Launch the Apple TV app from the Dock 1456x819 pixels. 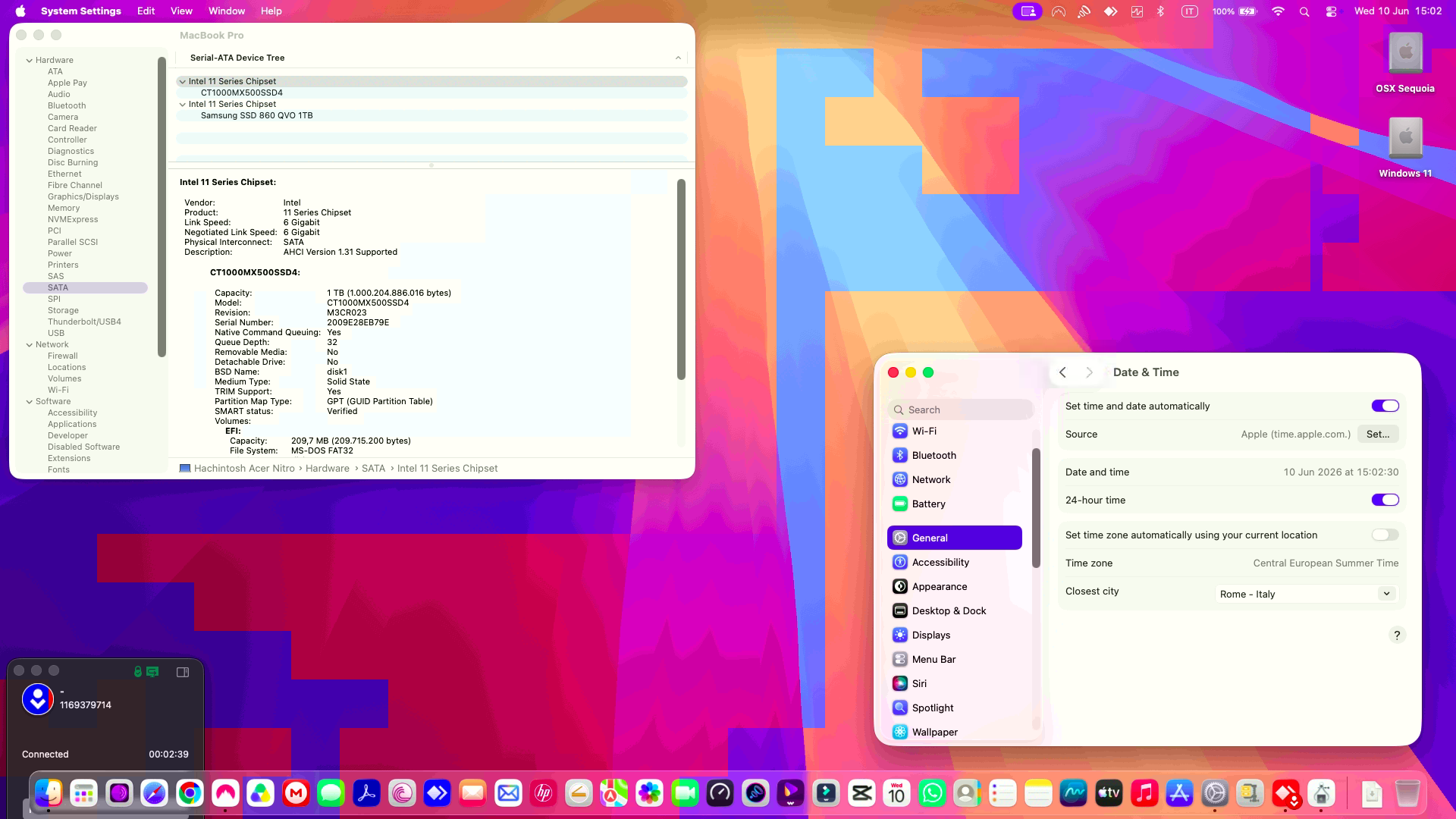pyautogui.click(x=1109, y=793)
